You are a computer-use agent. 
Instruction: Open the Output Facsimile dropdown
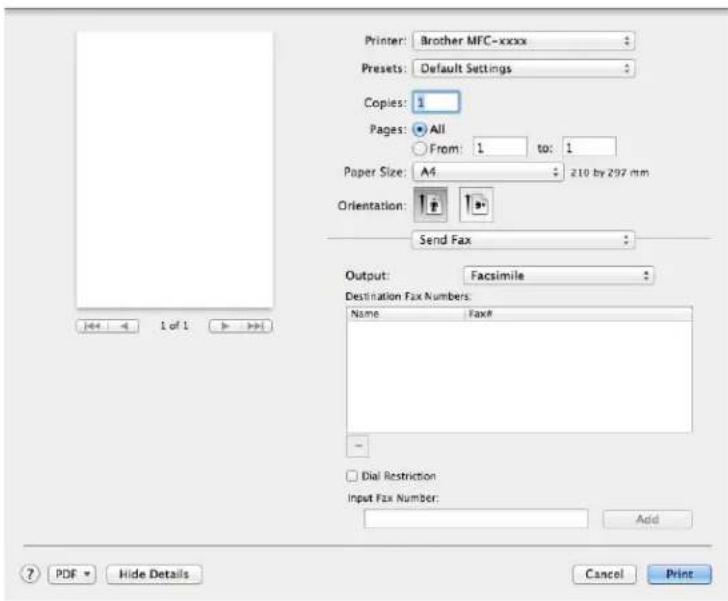(x=559, y=275)
